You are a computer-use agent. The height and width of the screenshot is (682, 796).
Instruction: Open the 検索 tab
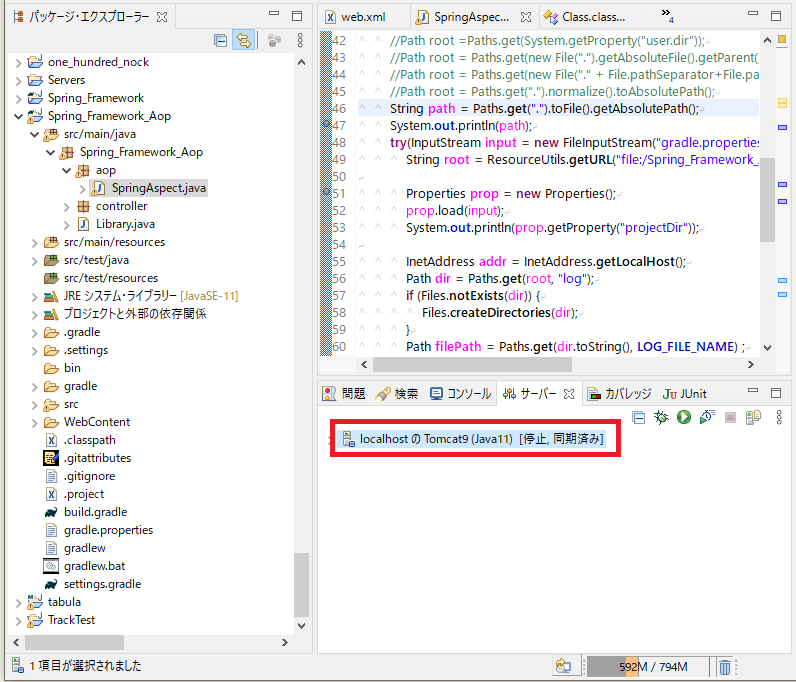[396, 394]
